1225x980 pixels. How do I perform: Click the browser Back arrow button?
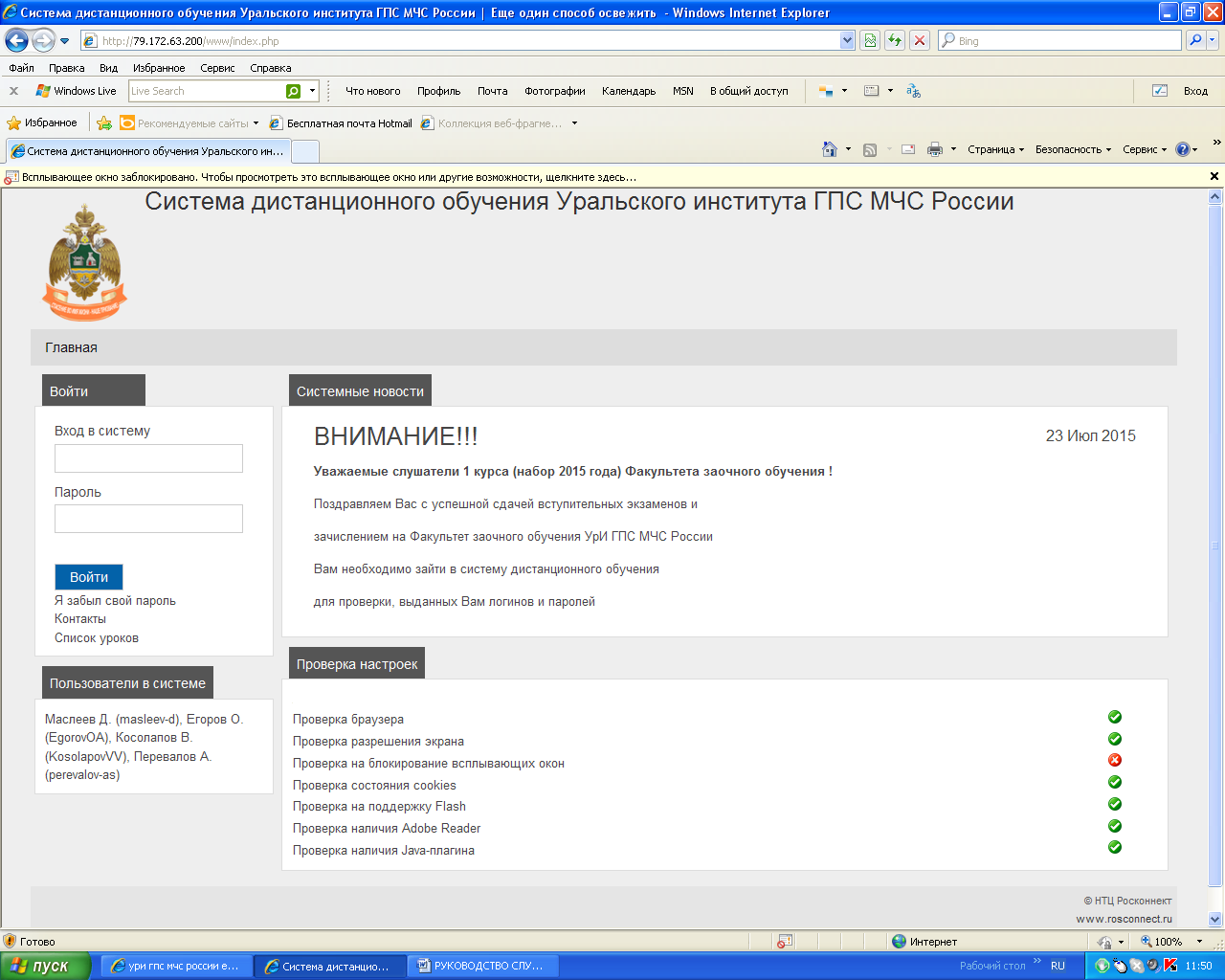tap(16, 40)
